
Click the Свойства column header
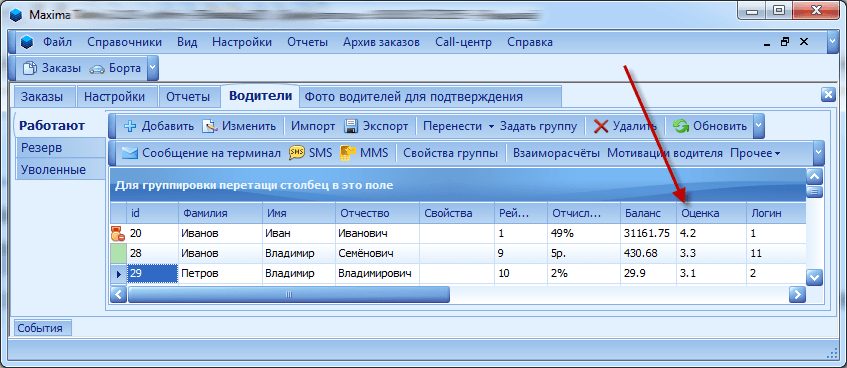[457, 213]
